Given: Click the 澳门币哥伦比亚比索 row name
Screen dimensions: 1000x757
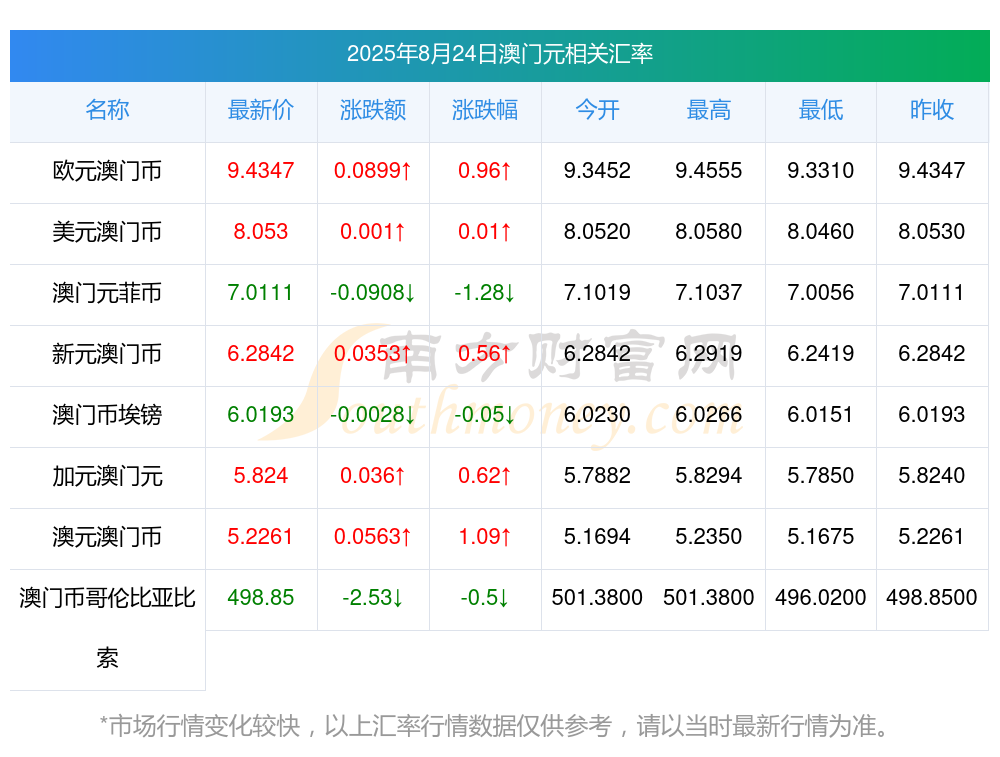Looking at the screenshot, I should (107, 628).
